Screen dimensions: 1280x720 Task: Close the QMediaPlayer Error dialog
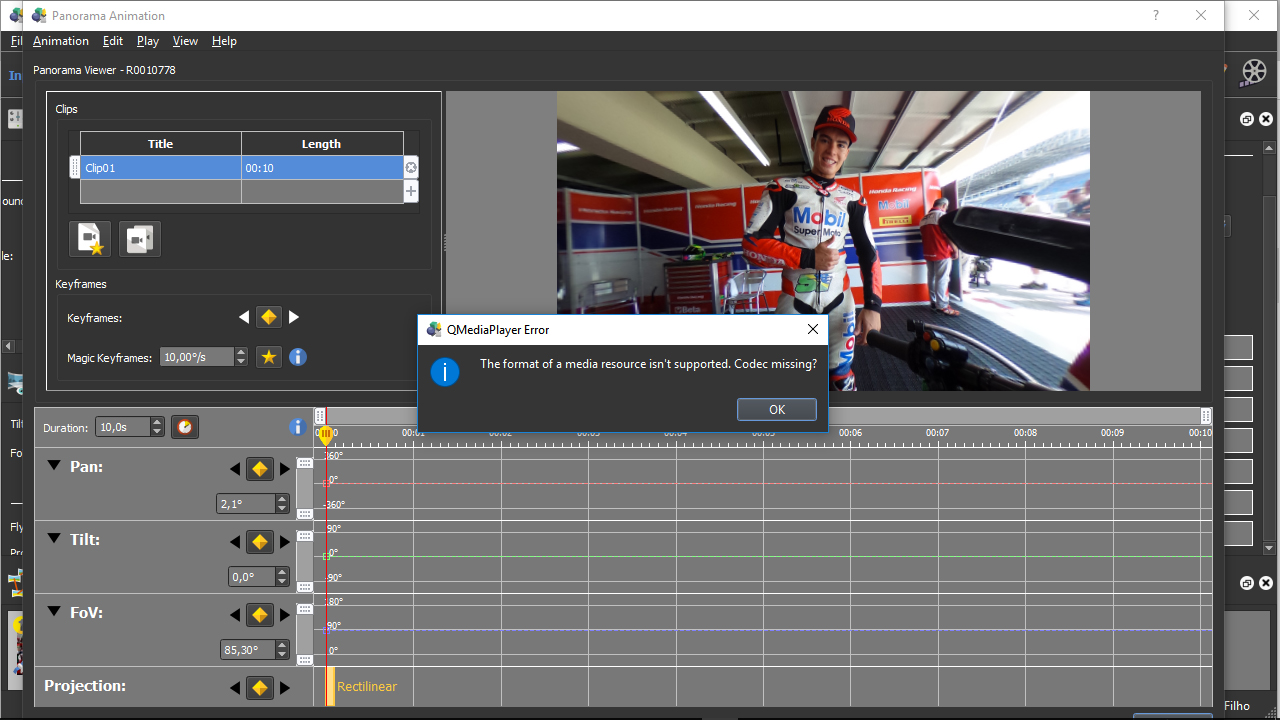click(812, 329)
